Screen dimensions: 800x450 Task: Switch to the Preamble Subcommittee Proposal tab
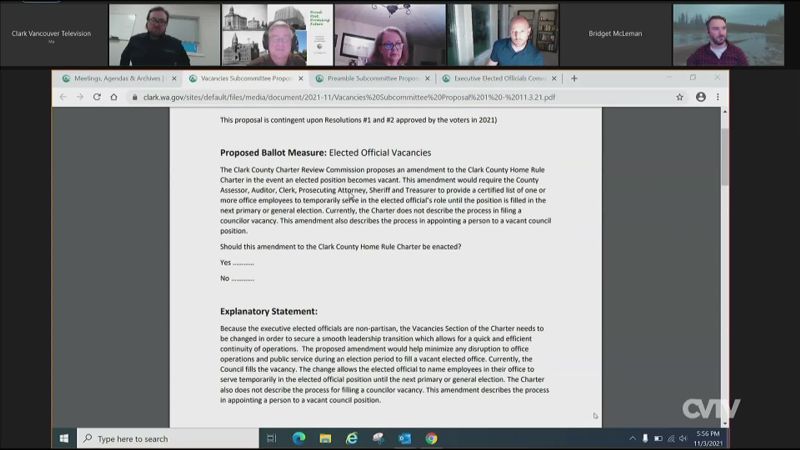pos(366,78)
